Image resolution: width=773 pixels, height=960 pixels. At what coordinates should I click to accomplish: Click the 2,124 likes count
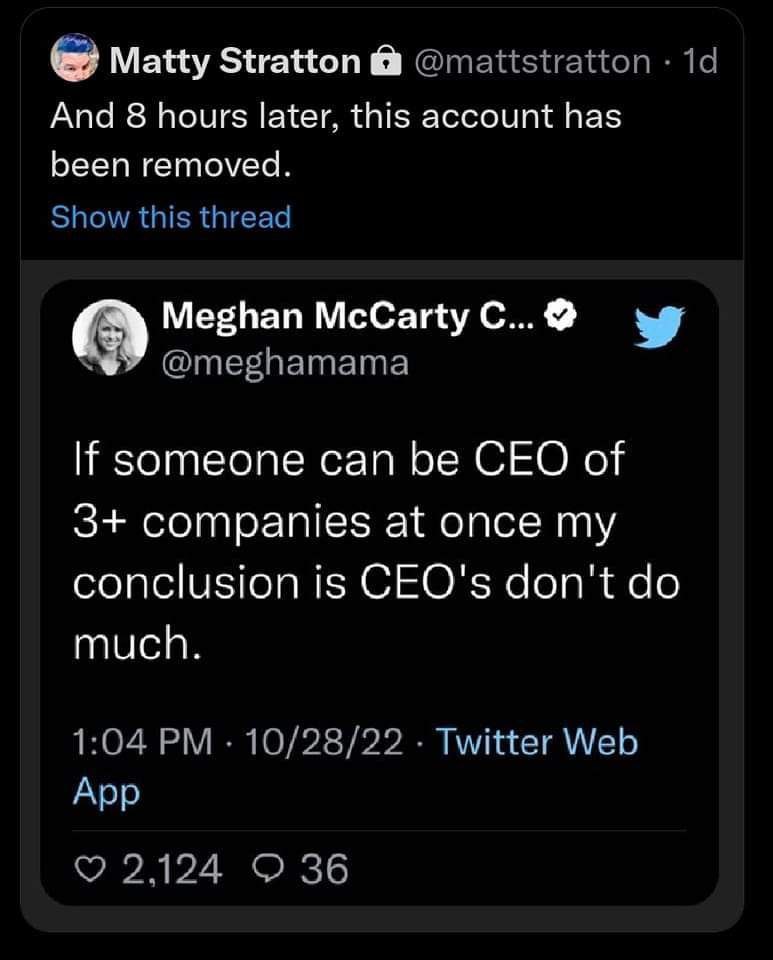171,869
